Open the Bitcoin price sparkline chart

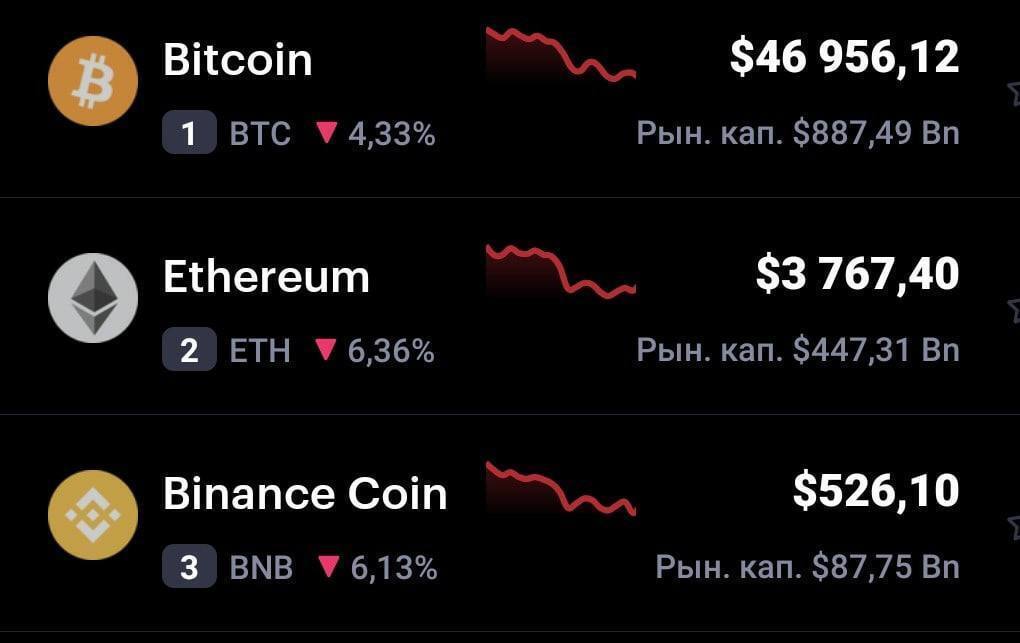click(560, 55)
